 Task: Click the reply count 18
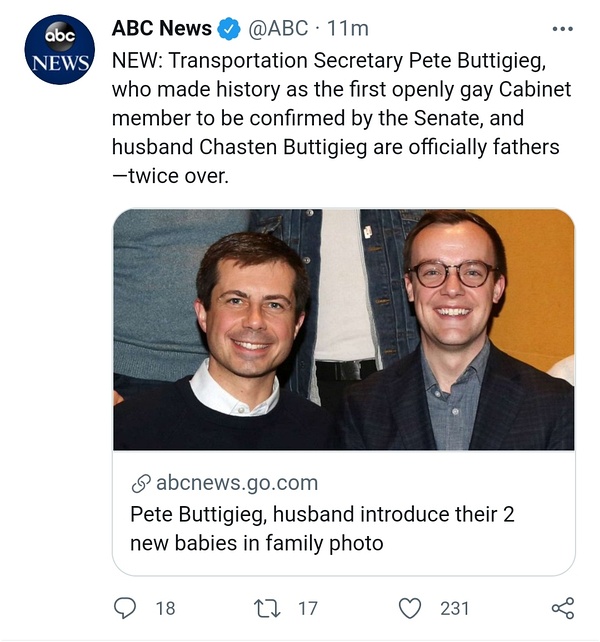pyautogui.click(x=166, y=607)
